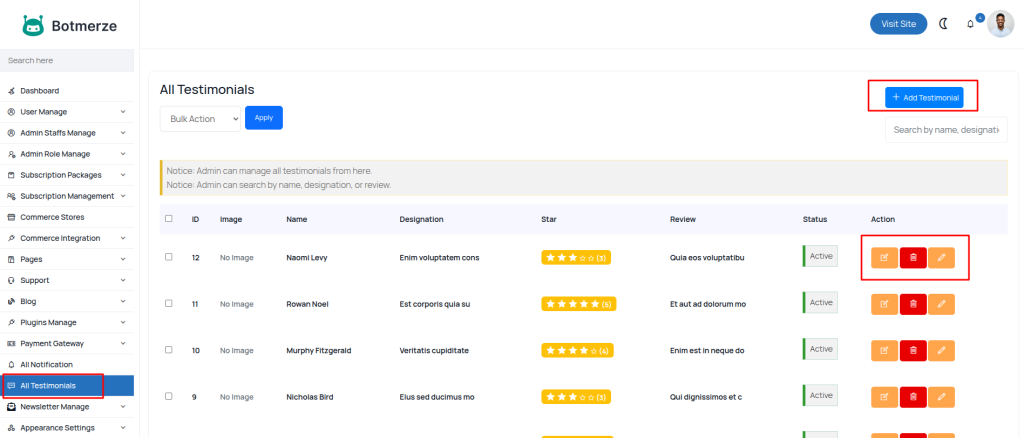
Task: Check the checkbox for testimonial ID 12
Action: click(169, 257)
